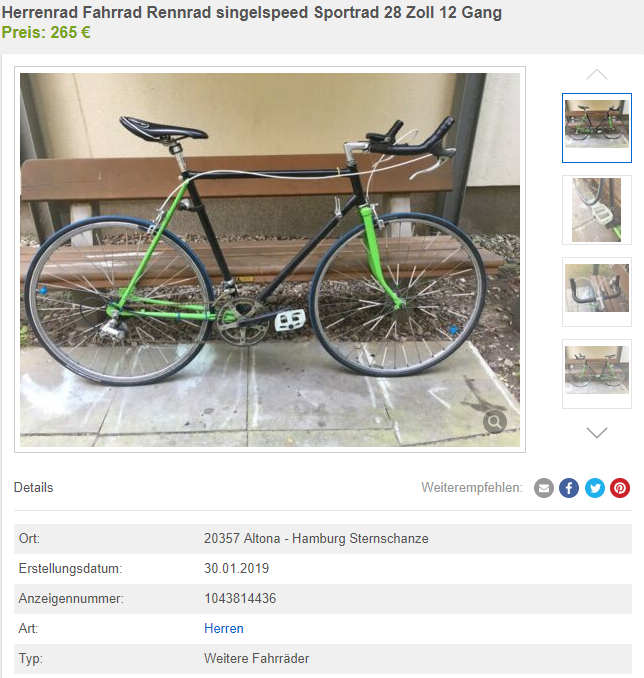Show previous thumbnails with up chevron

click(x=597, y=75)
